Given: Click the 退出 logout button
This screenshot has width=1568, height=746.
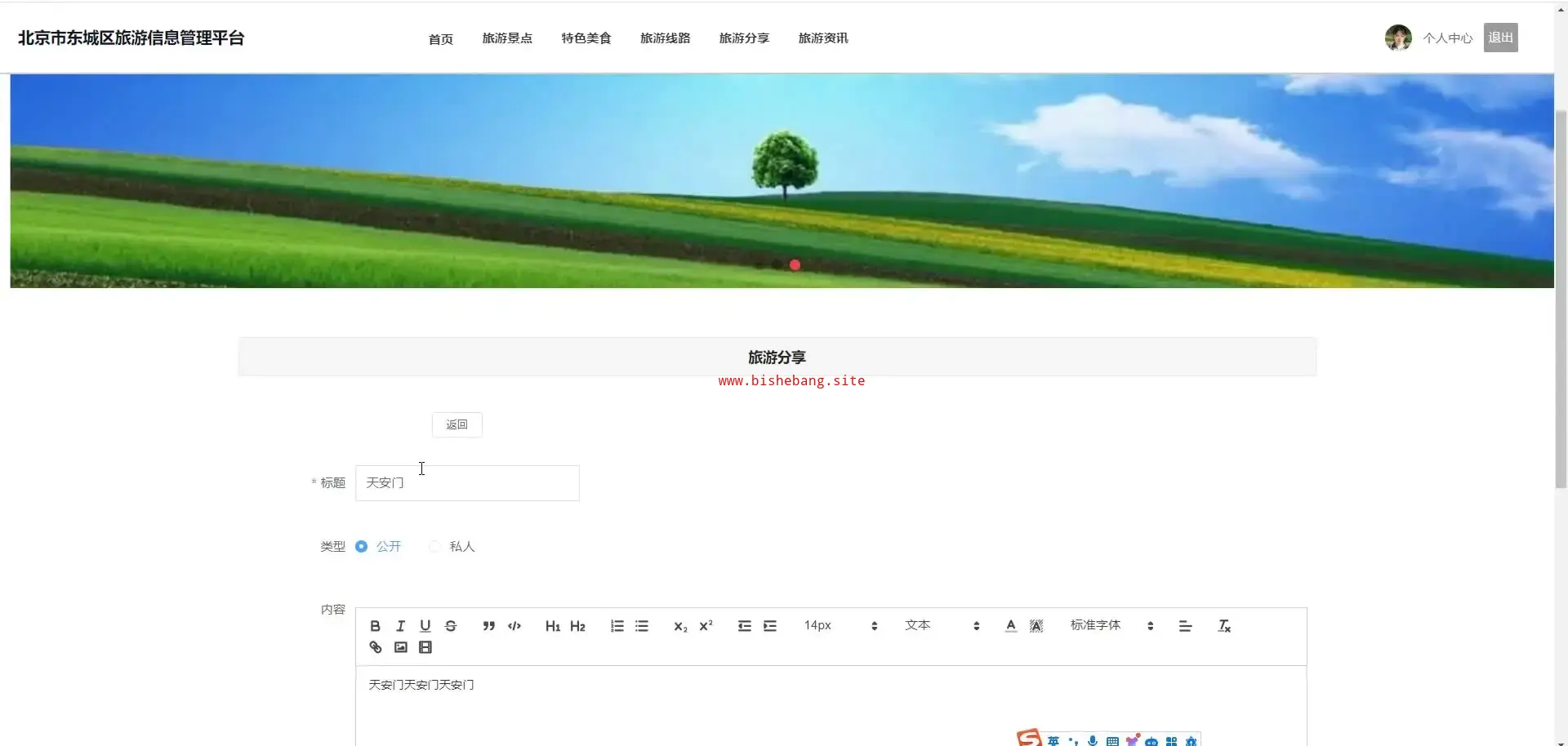Looking at the screenshot, I should click(1501, 38).
